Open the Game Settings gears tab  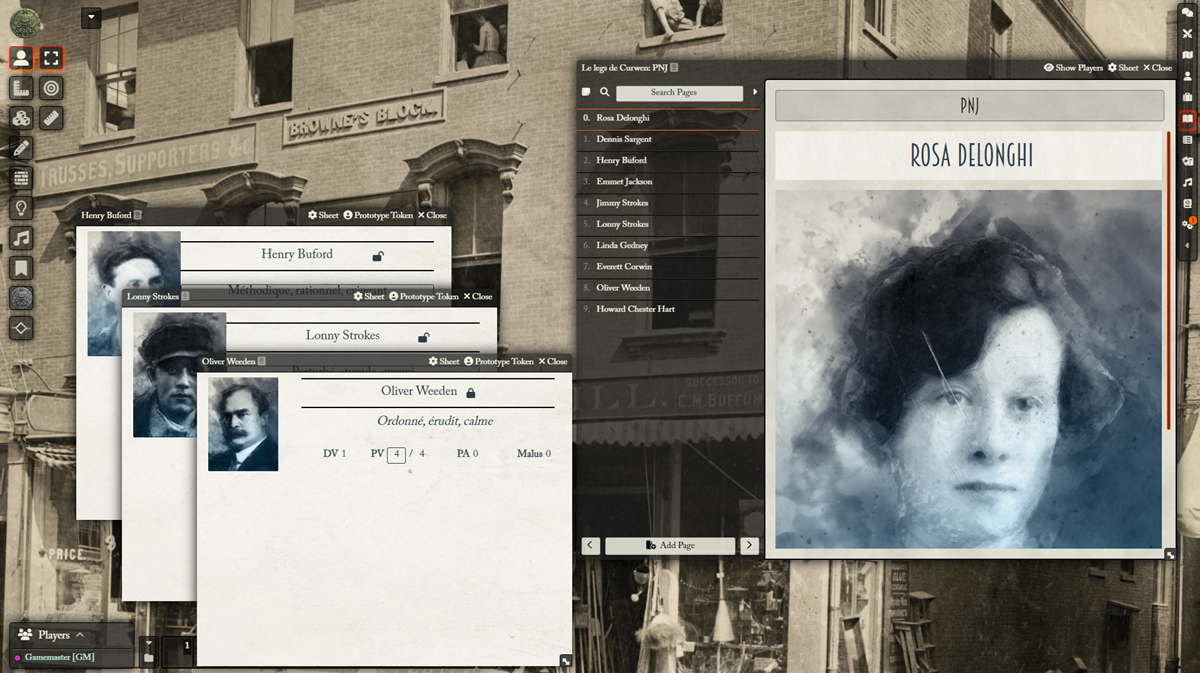pos(1187,224)
